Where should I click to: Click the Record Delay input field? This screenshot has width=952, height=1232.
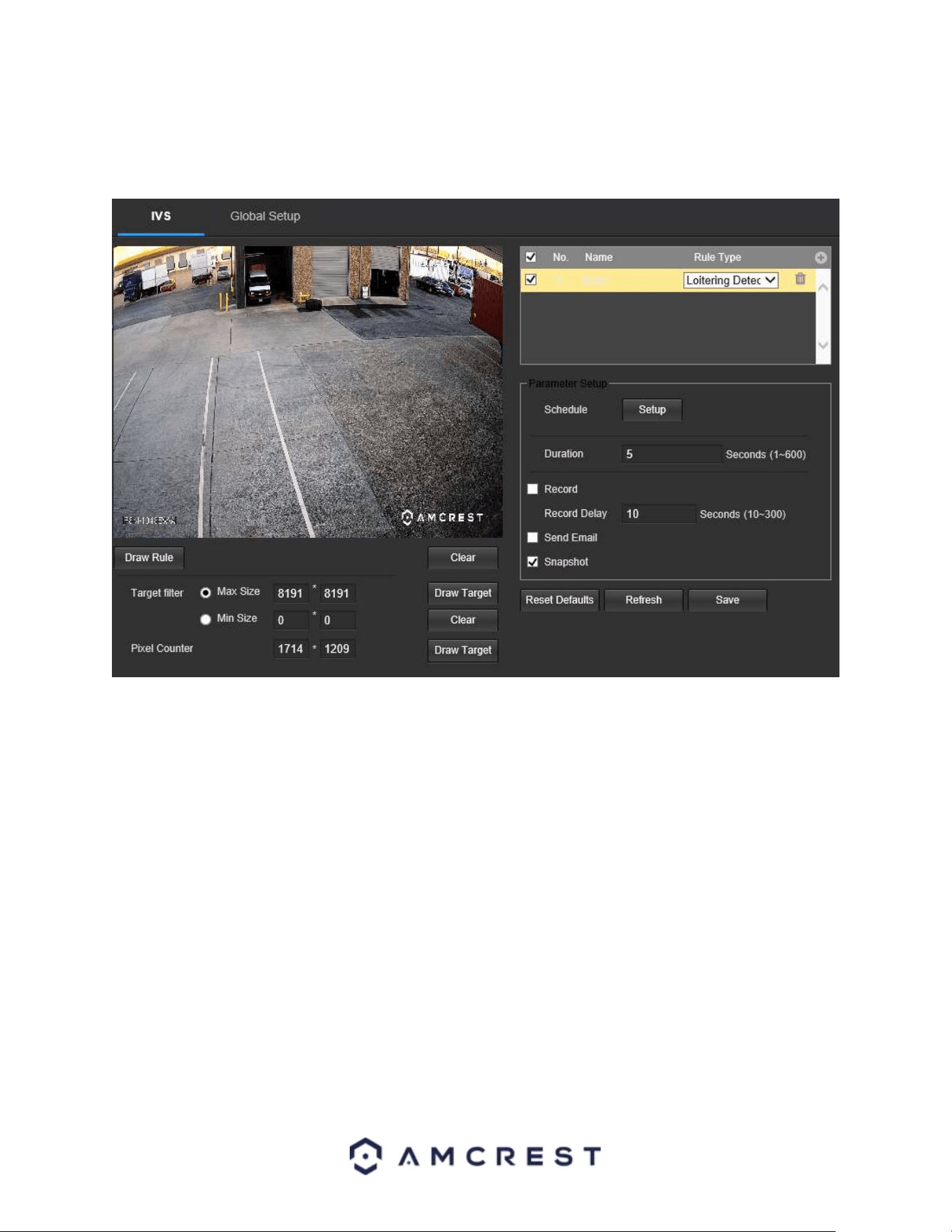[x=659, y=514]
